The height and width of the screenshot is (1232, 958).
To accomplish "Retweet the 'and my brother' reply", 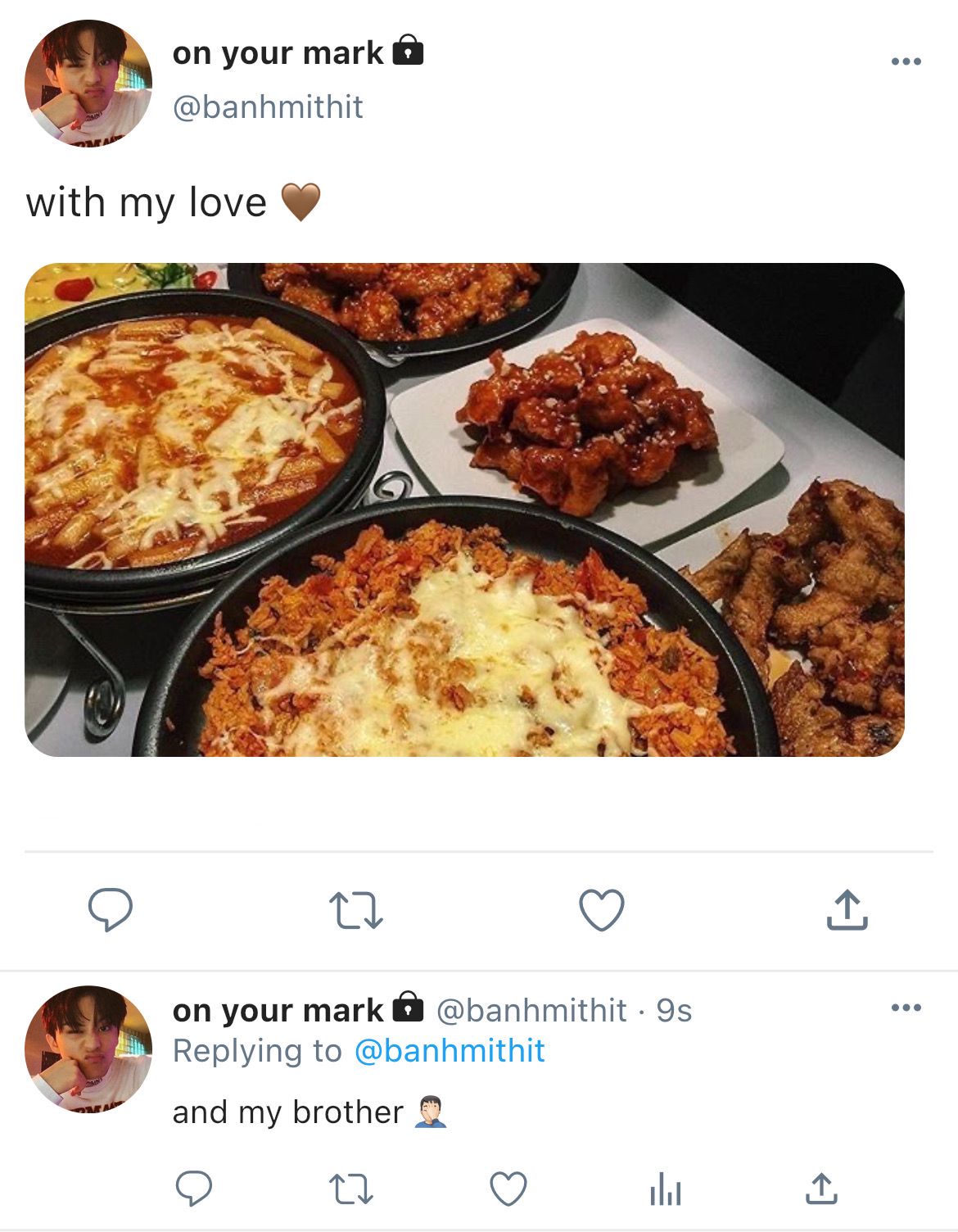I will [350, 1189].
